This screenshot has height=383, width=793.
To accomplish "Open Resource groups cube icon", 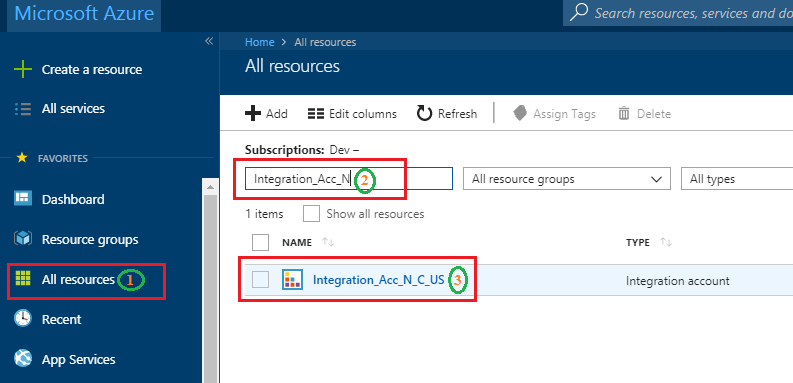I will point(23,239).
